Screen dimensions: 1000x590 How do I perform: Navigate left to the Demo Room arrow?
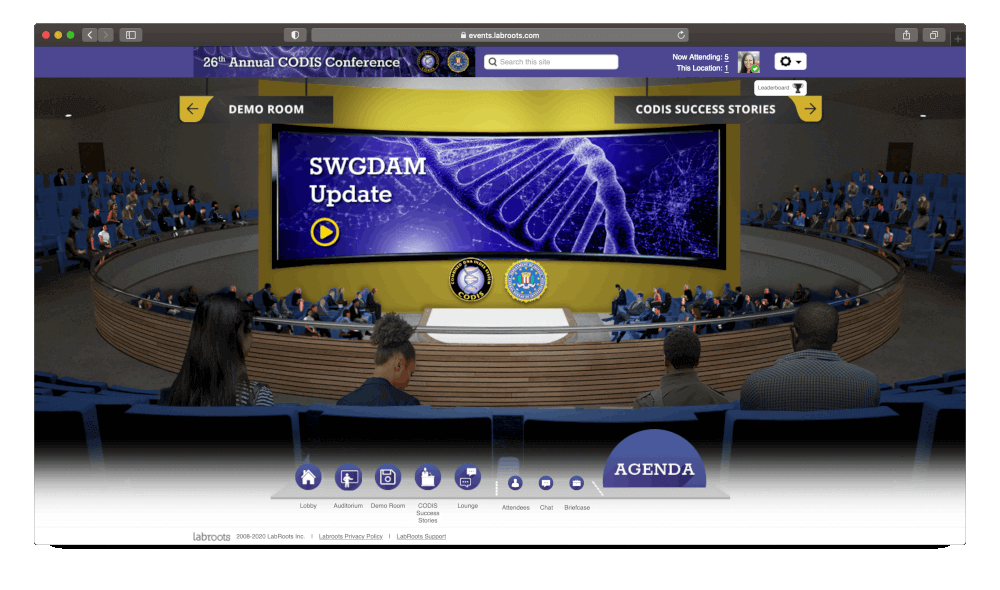[x=194, y=108]
